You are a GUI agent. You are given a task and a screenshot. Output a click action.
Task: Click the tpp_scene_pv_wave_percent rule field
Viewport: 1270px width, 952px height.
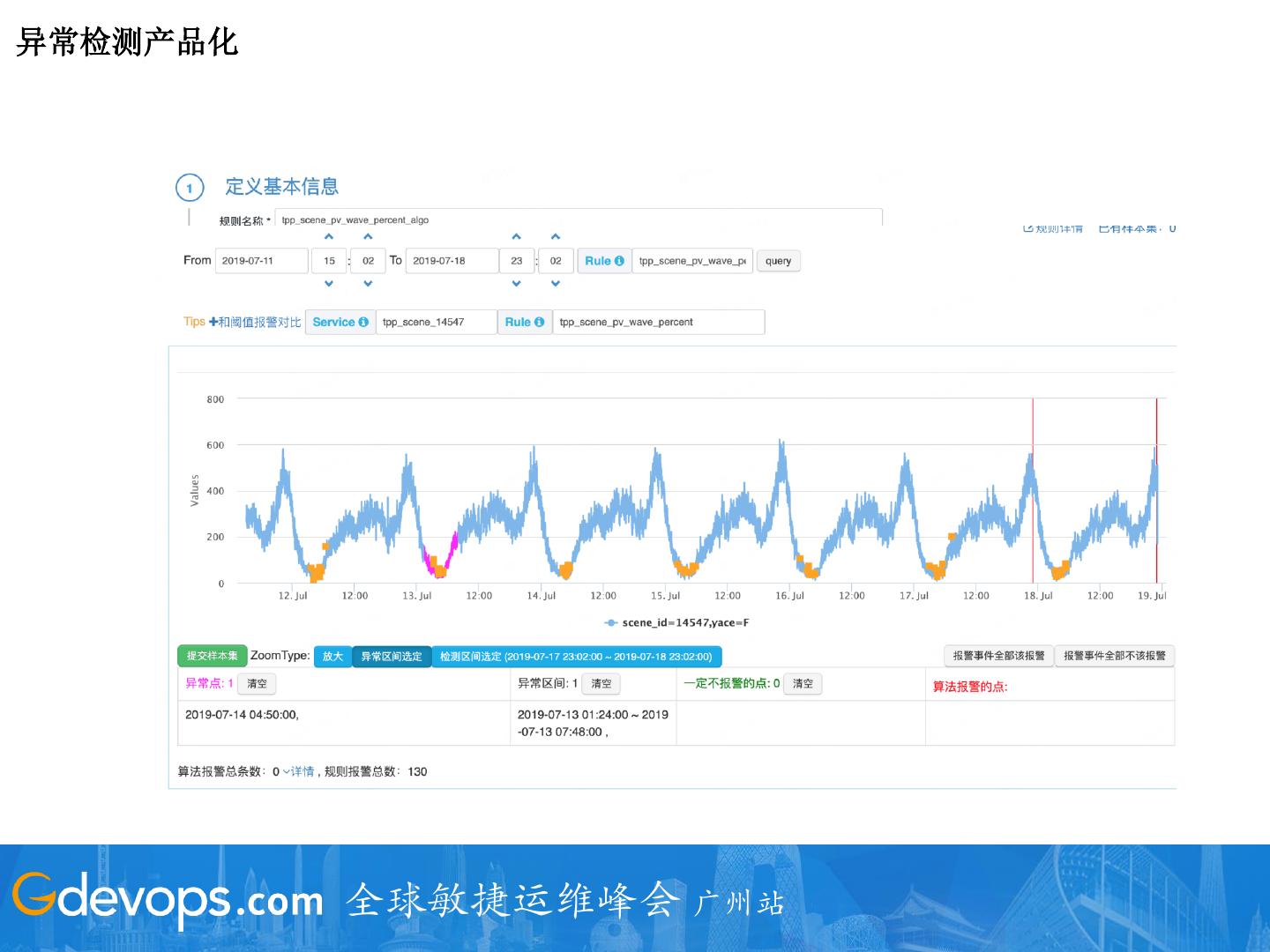(659, 323)
